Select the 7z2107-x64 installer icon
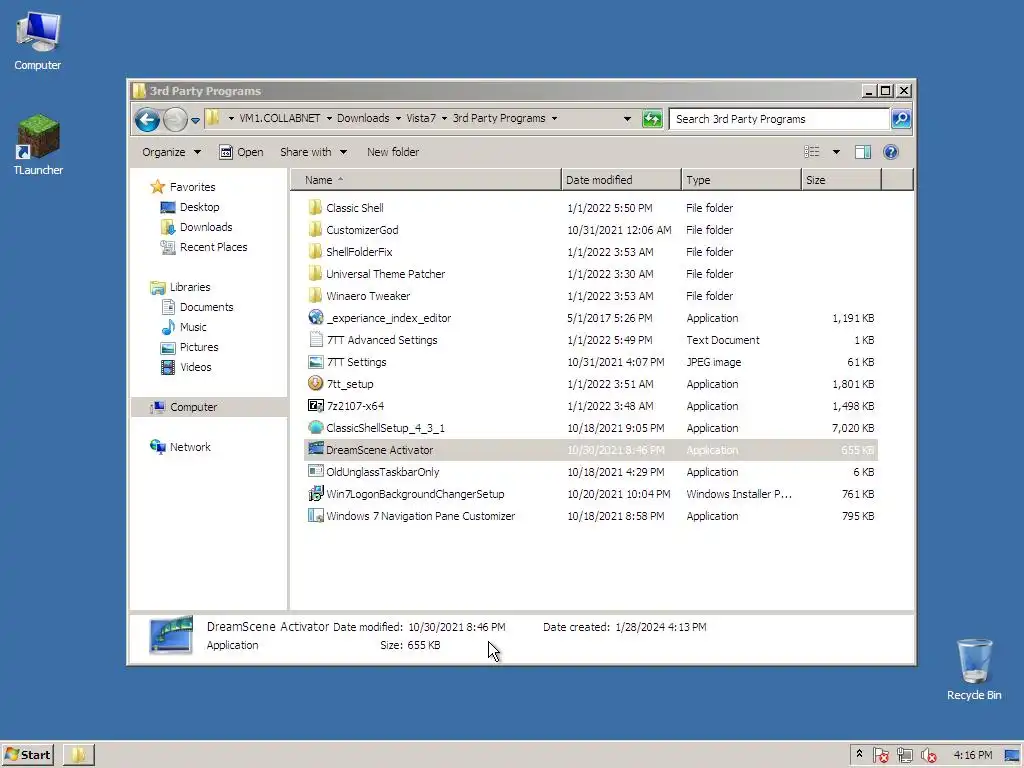This screenshot has width=1024, height=768. pos(315,406)
